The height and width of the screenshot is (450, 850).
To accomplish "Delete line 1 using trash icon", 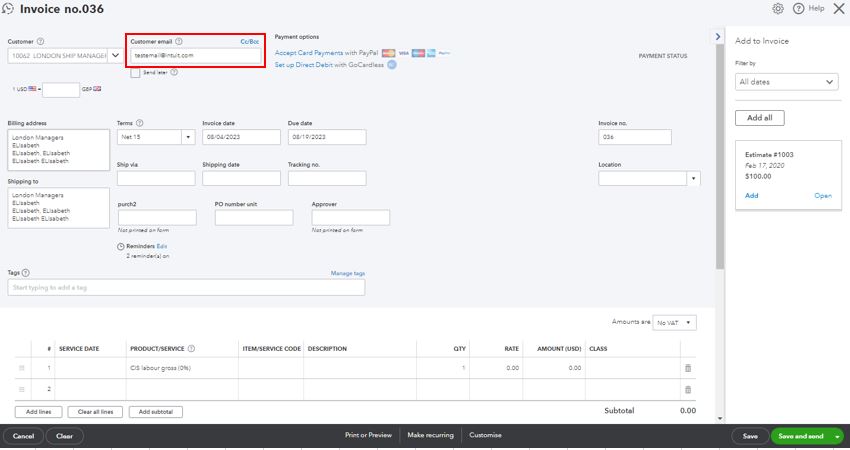I will [687, 368].
